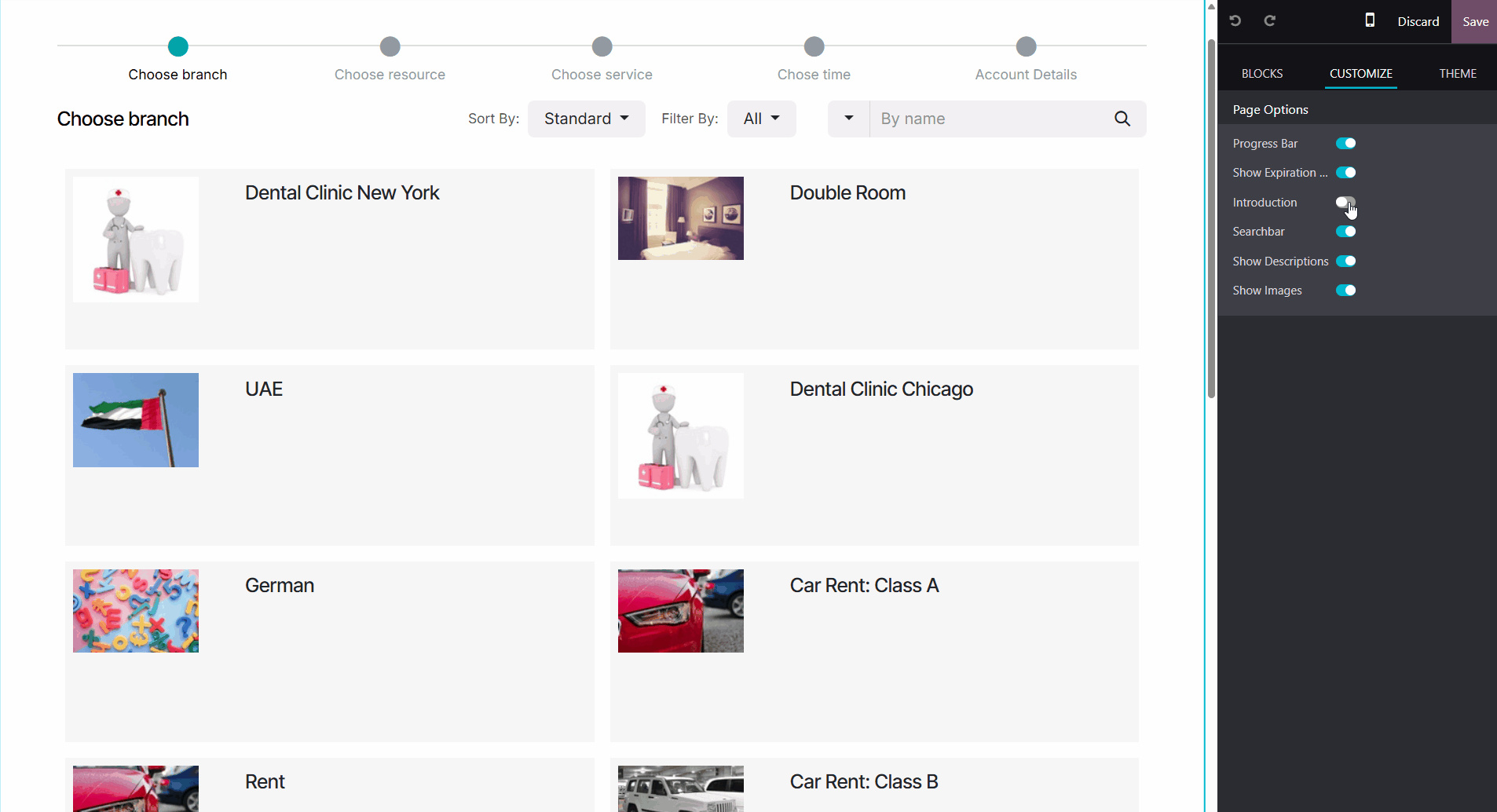The width and height of the screenshot is (1497, 812).
Task: Disable the Progress Bar toggle
Action: (1346, 143)
